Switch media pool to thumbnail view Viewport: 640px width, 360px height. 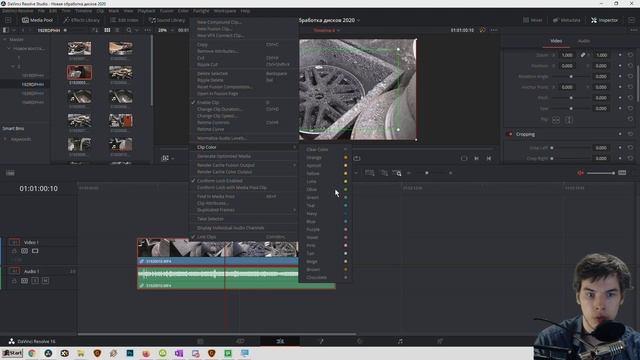tap(107, 30)
